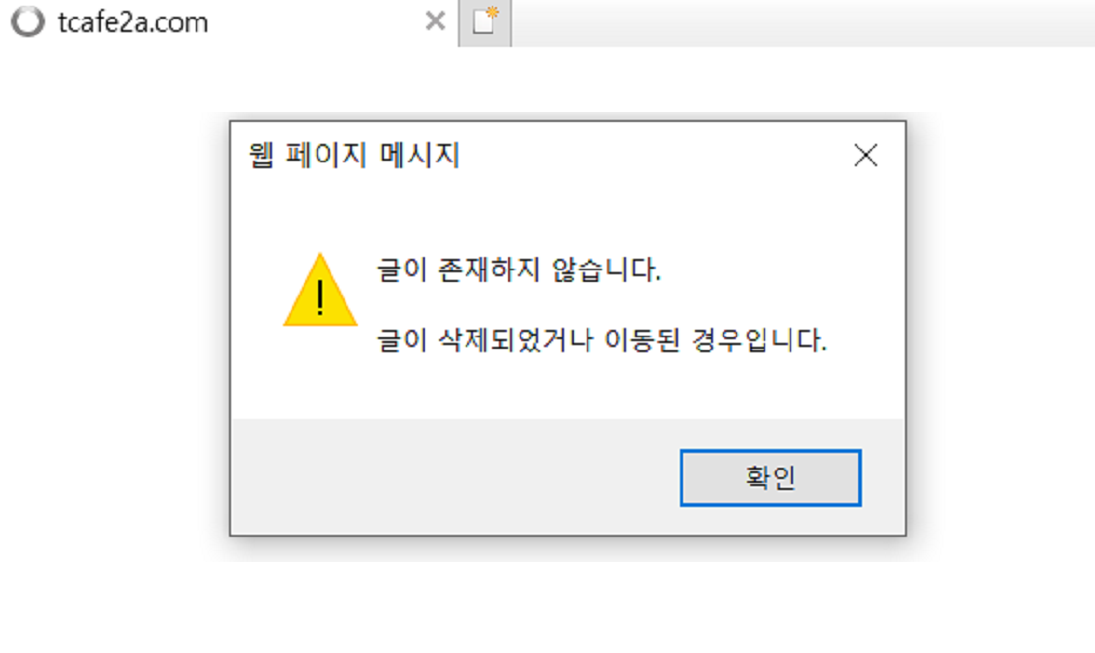The image size is (1095, 653).
Task: Click the 웹 페이지 메시지 dialog title
Action: pyautogui.click(x=354, y=155)
